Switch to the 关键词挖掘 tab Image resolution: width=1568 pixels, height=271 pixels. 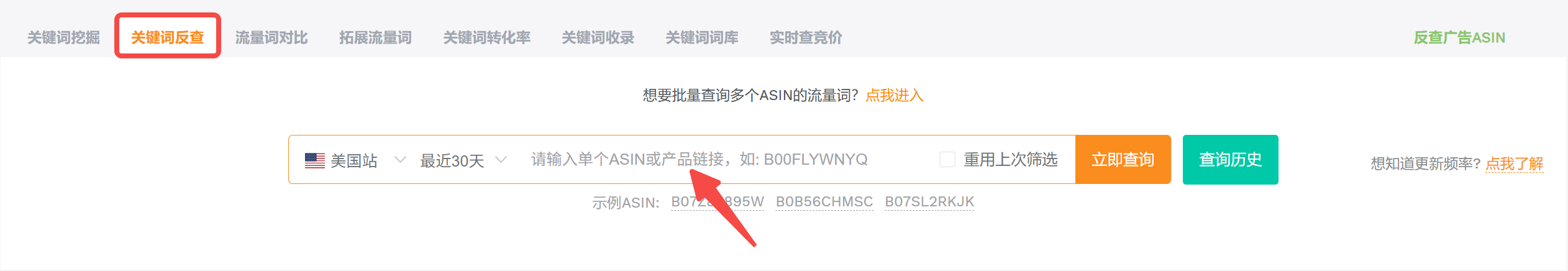point(63,37)
